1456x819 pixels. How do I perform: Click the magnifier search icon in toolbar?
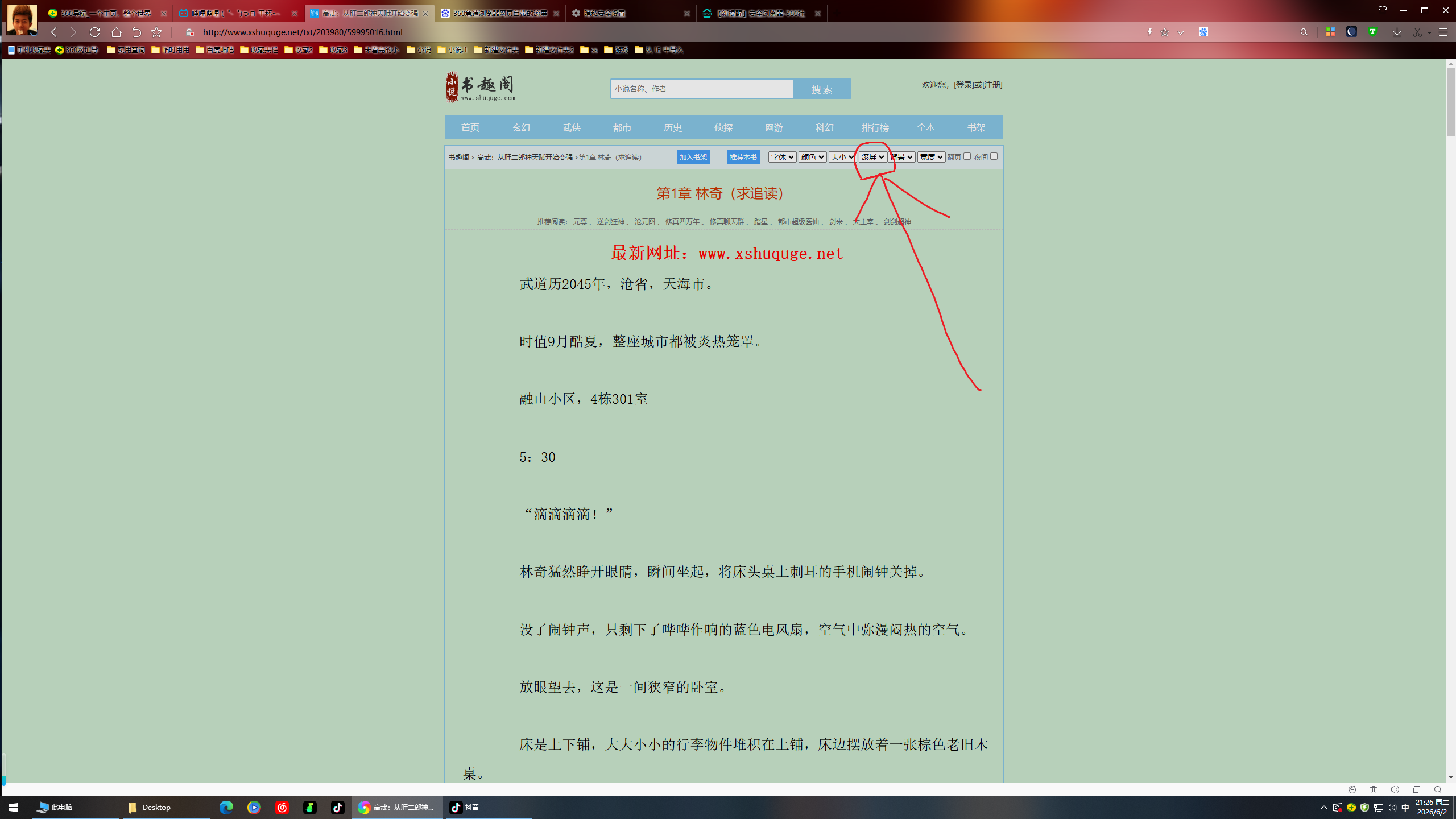point(1304,32)
